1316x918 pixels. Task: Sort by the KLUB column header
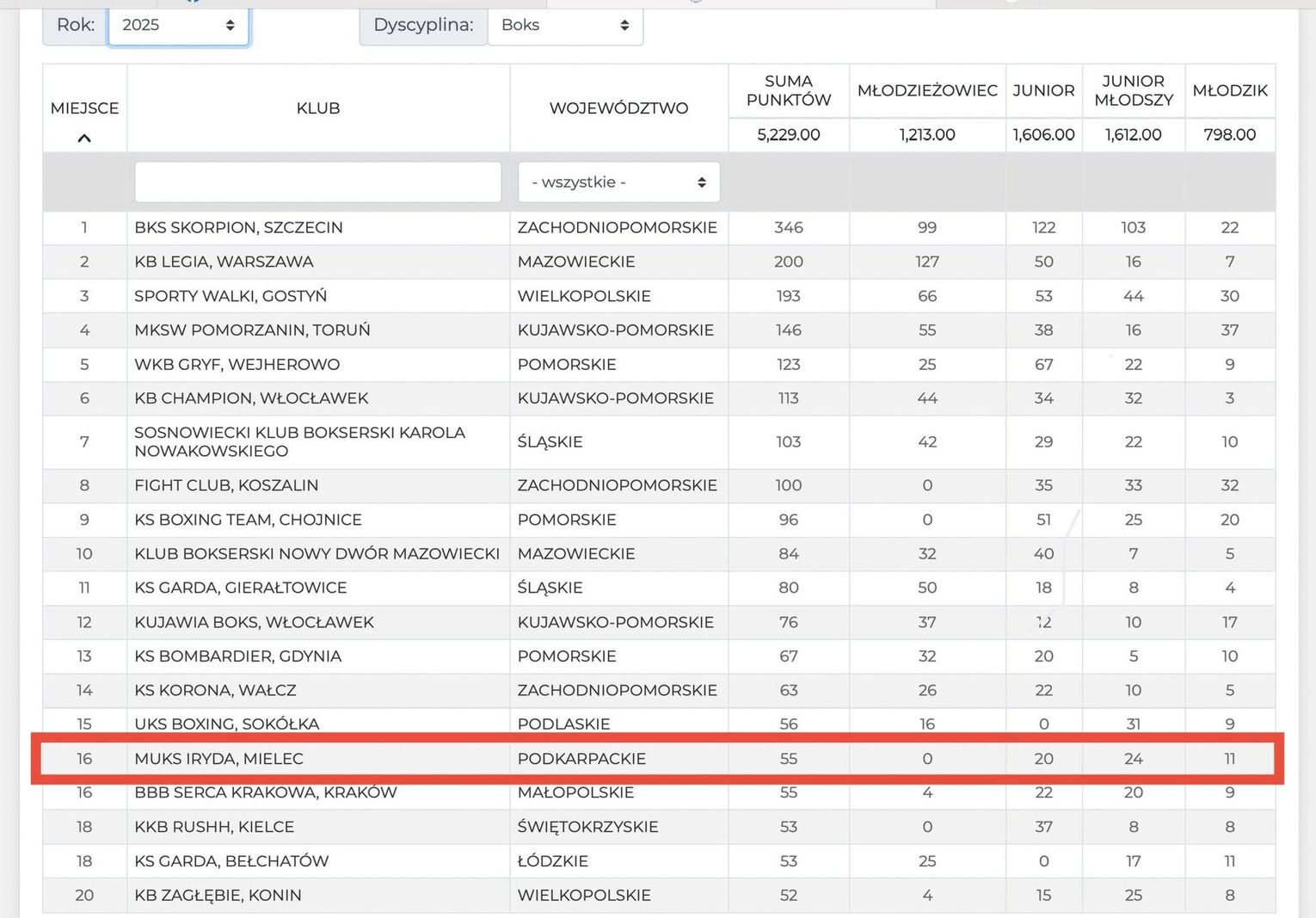[318, 108]
